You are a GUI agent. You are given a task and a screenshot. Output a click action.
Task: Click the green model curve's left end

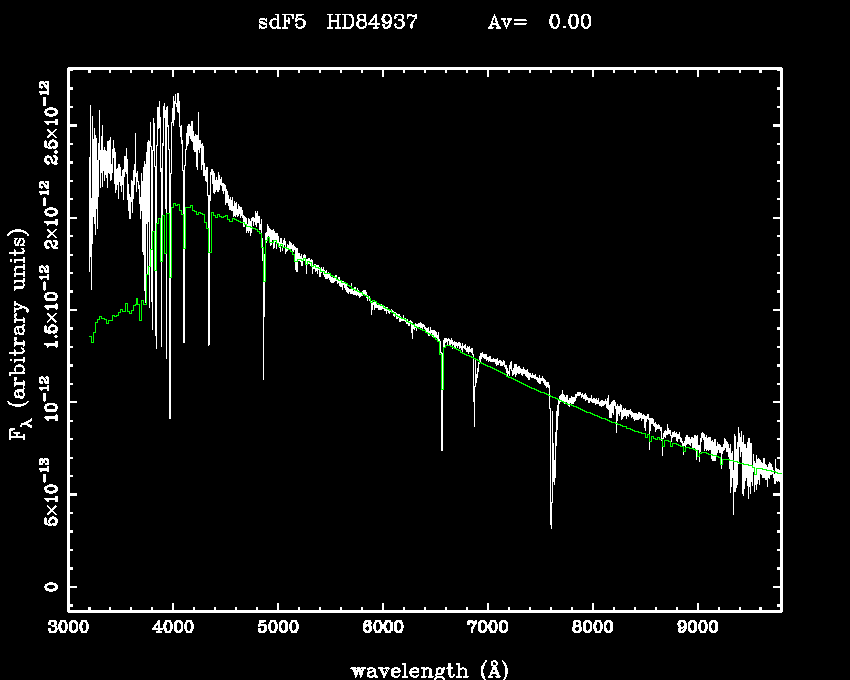[x=91, y=339]
